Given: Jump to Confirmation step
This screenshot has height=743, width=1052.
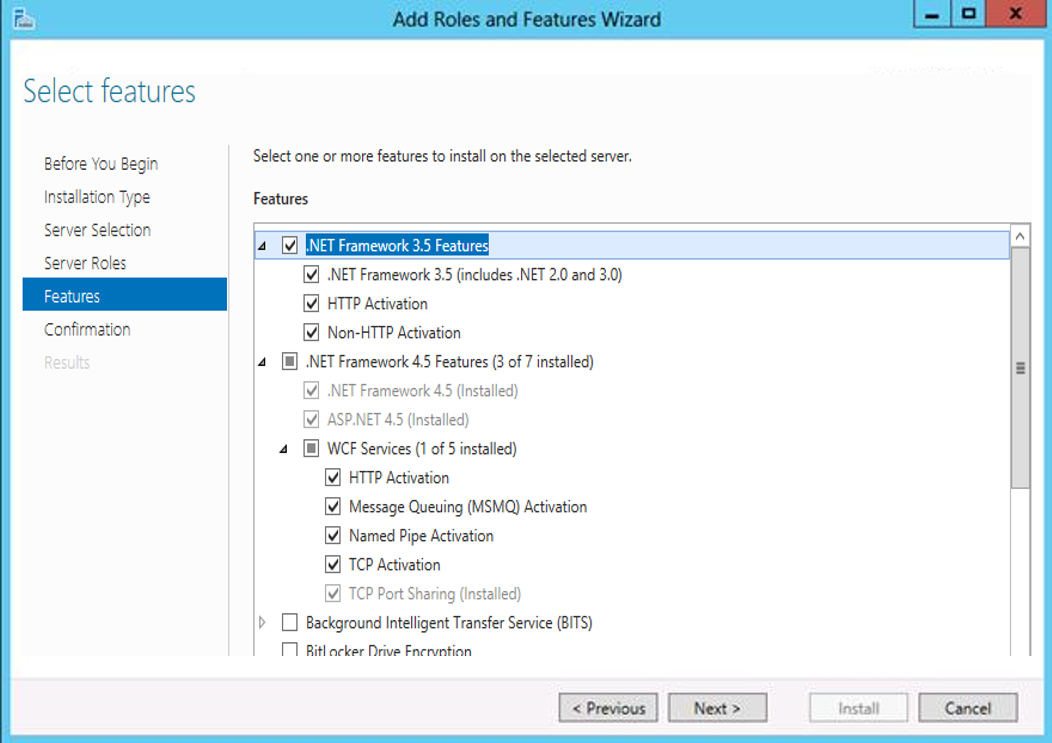Looking at the screenshot, I should tap(87, 330).
